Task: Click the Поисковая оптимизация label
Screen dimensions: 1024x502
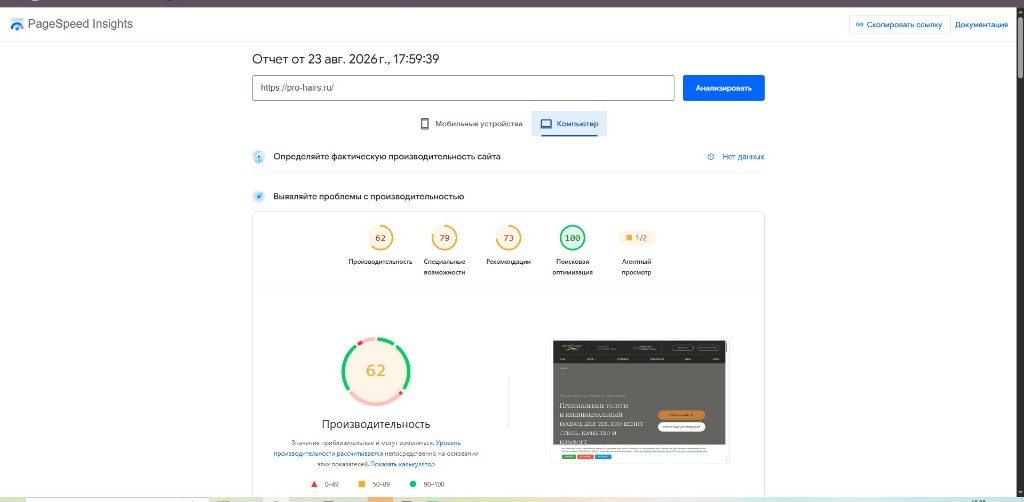Action: [572, 267]
